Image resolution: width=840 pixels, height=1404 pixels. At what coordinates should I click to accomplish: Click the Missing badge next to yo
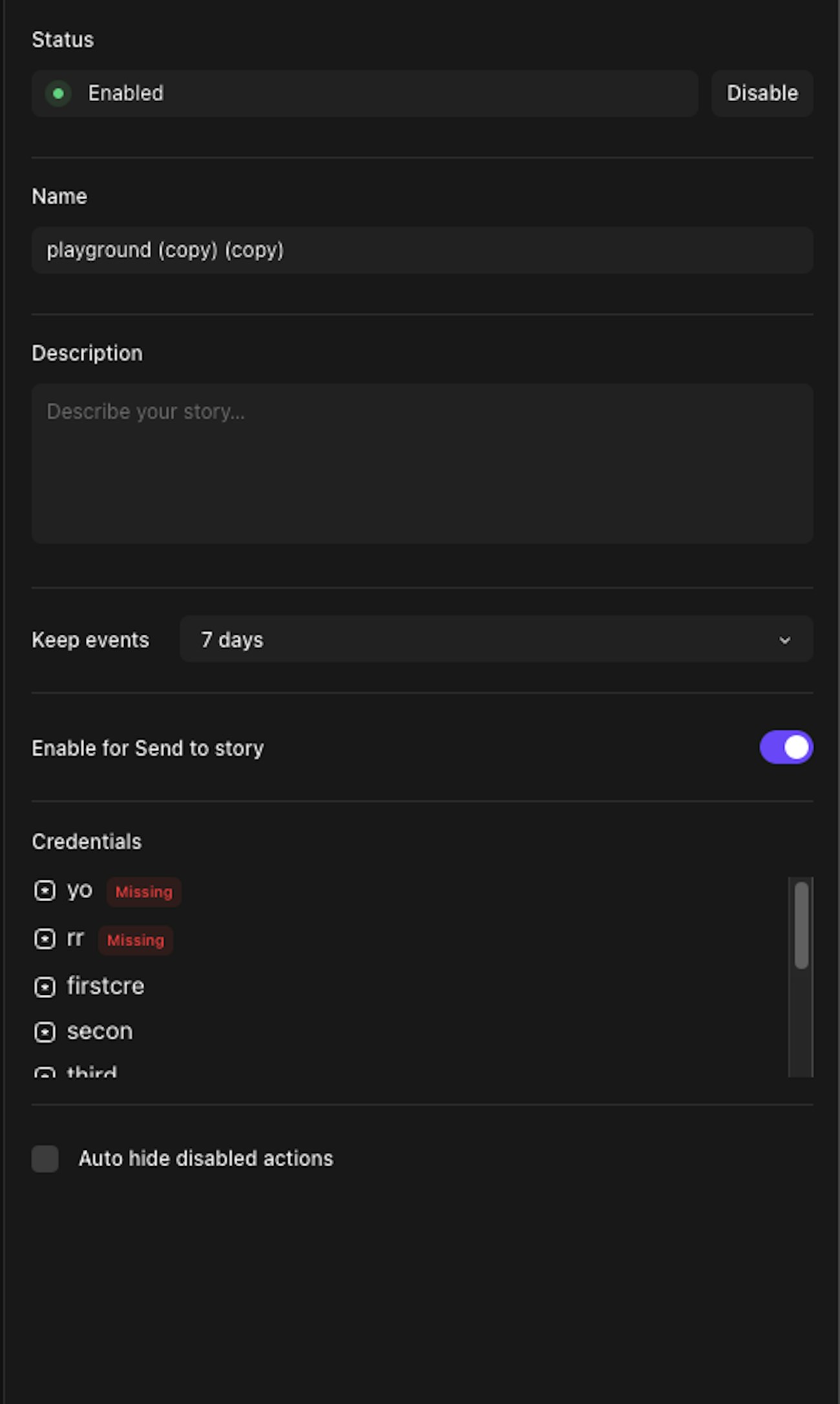click(143, 892)
